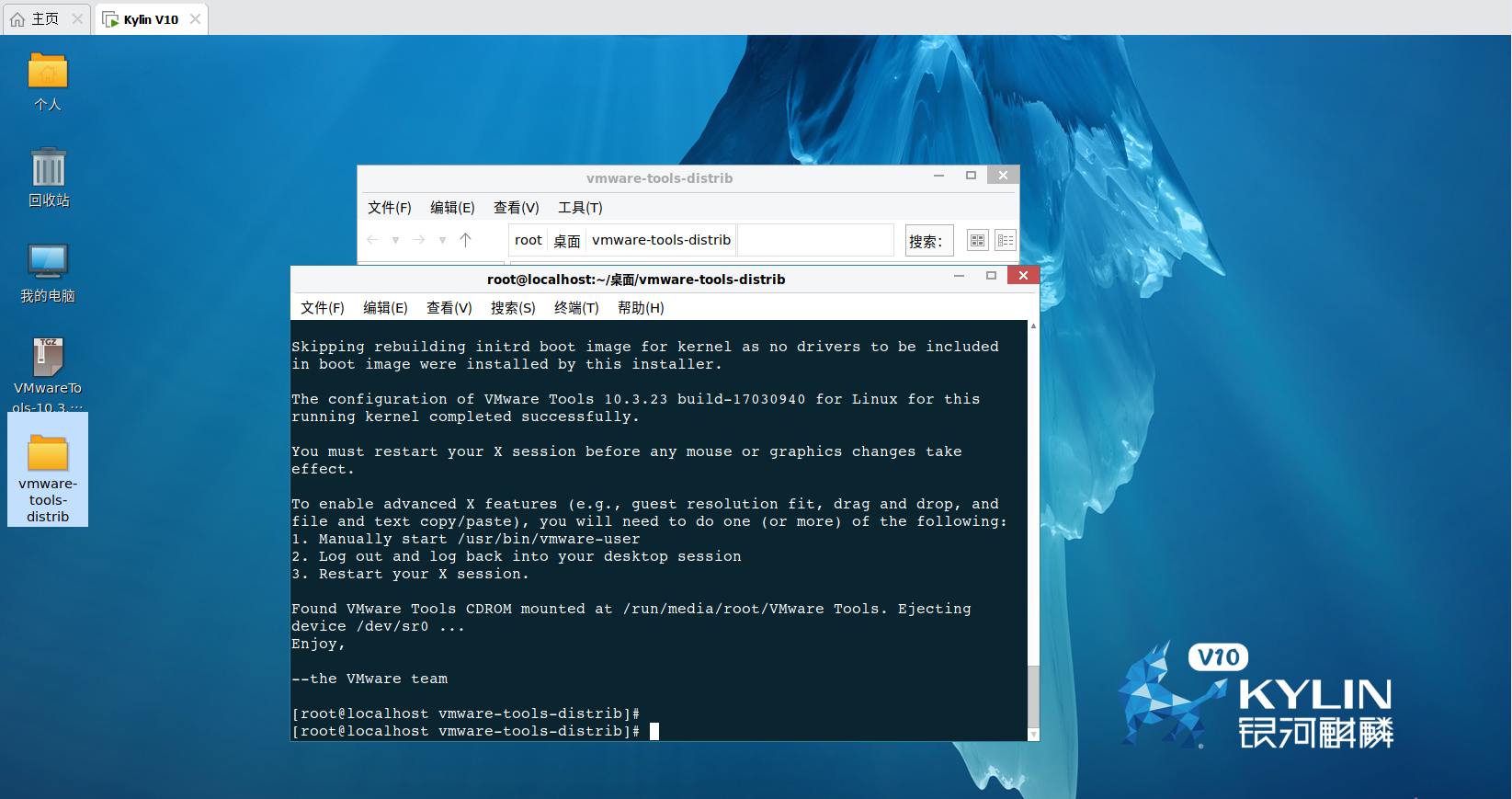Viewport: 1512px width, 799px height.
Task: Maximize the terminal window
Action: [991, 276]
